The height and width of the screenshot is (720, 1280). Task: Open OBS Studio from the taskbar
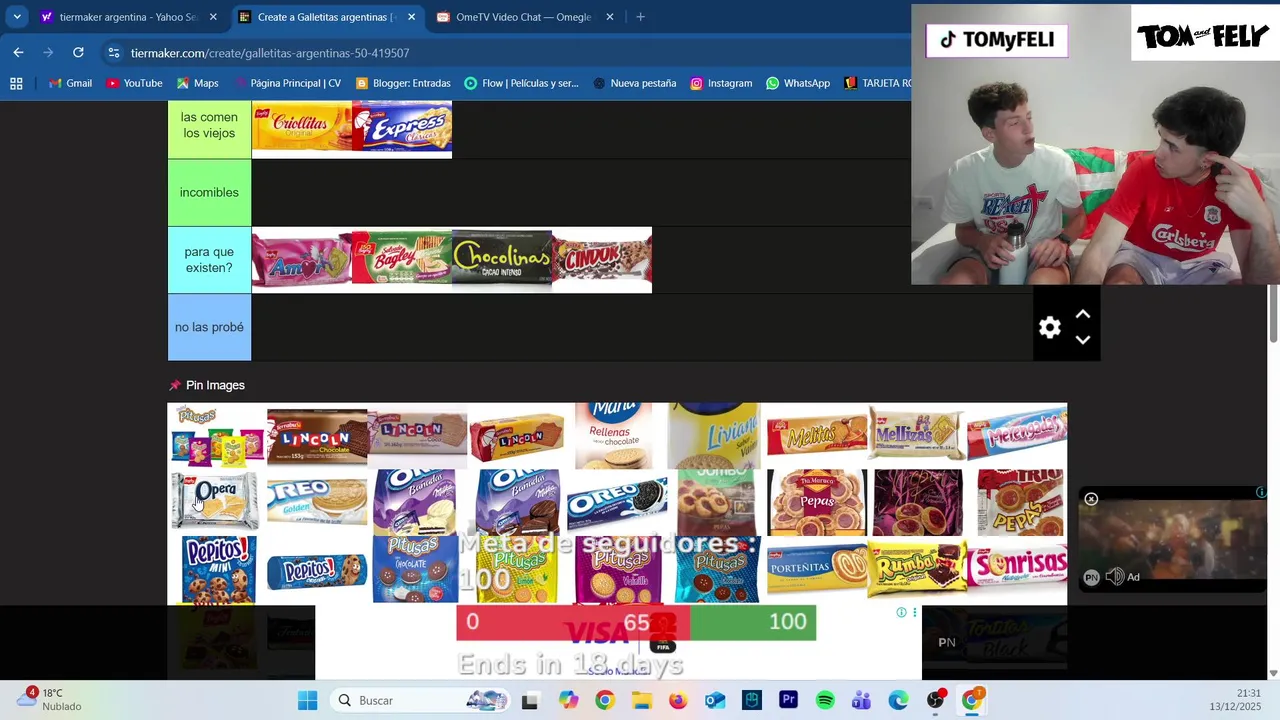935,700
